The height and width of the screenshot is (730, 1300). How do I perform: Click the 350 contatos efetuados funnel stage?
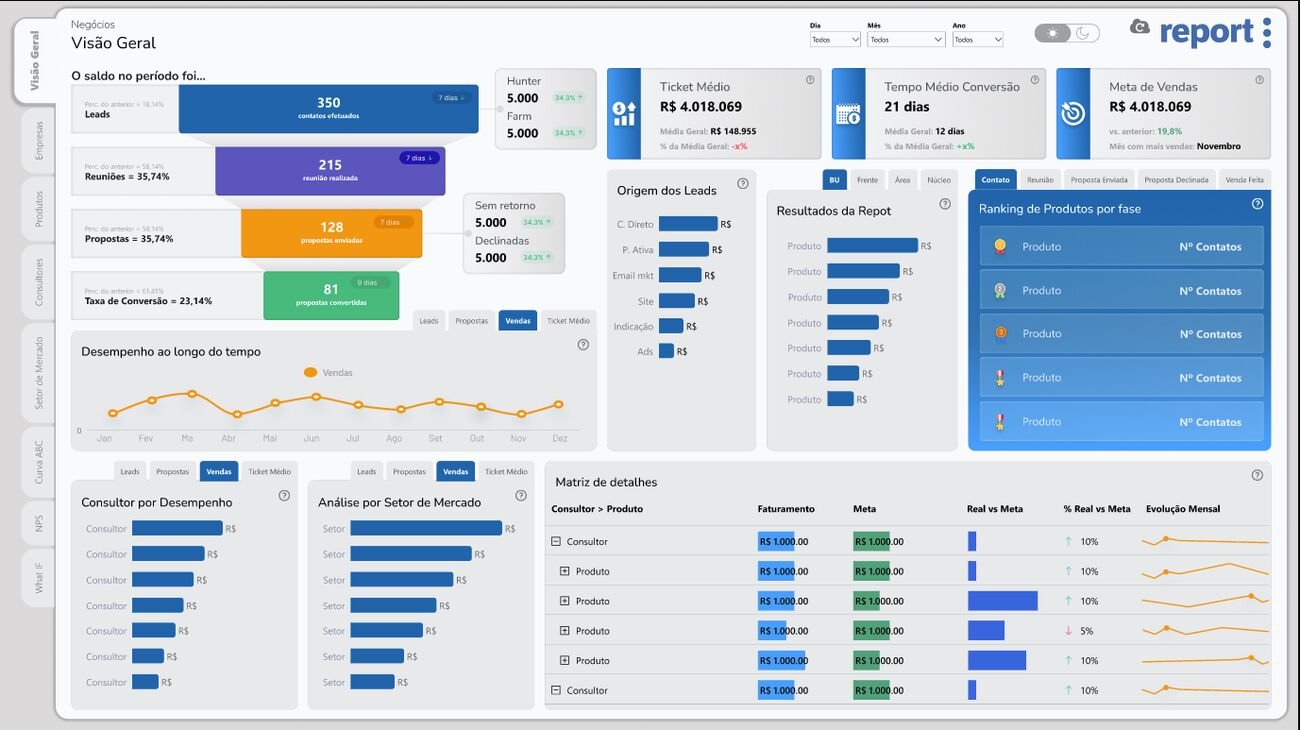point(328,108)
